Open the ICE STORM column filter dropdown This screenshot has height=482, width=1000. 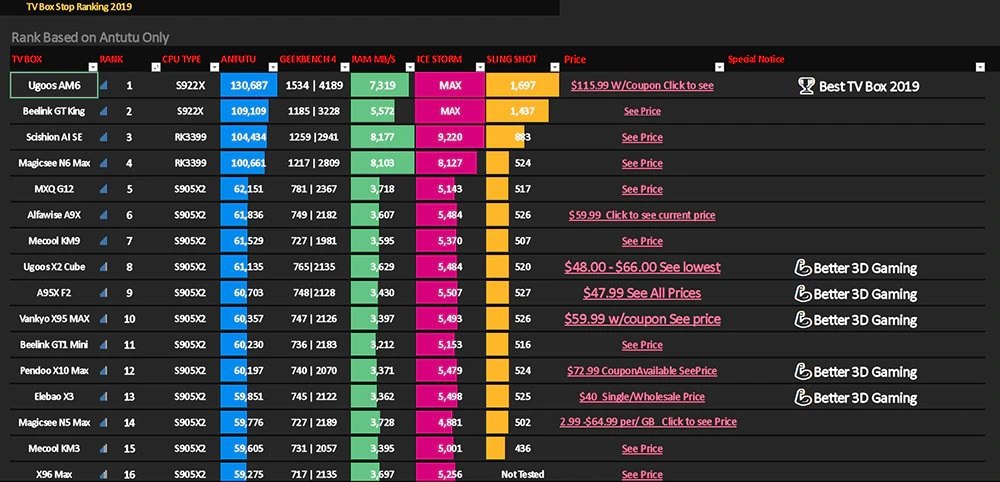[480, 67]
